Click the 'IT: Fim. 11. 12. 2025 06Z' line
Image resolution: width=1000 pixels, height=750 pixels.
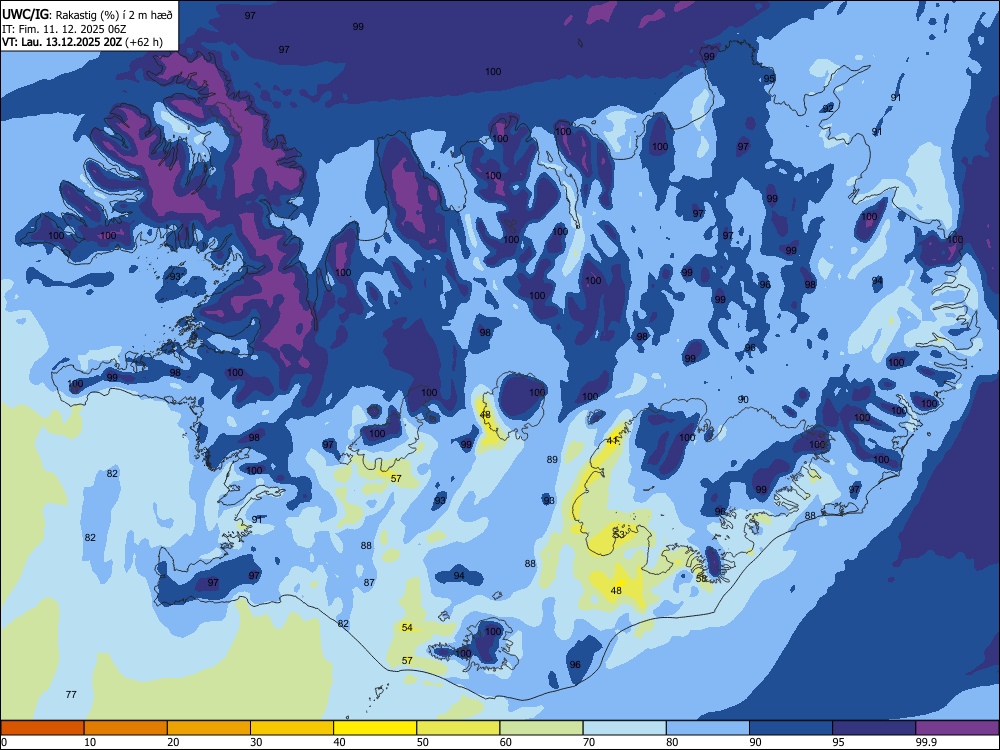click(63, 29)
